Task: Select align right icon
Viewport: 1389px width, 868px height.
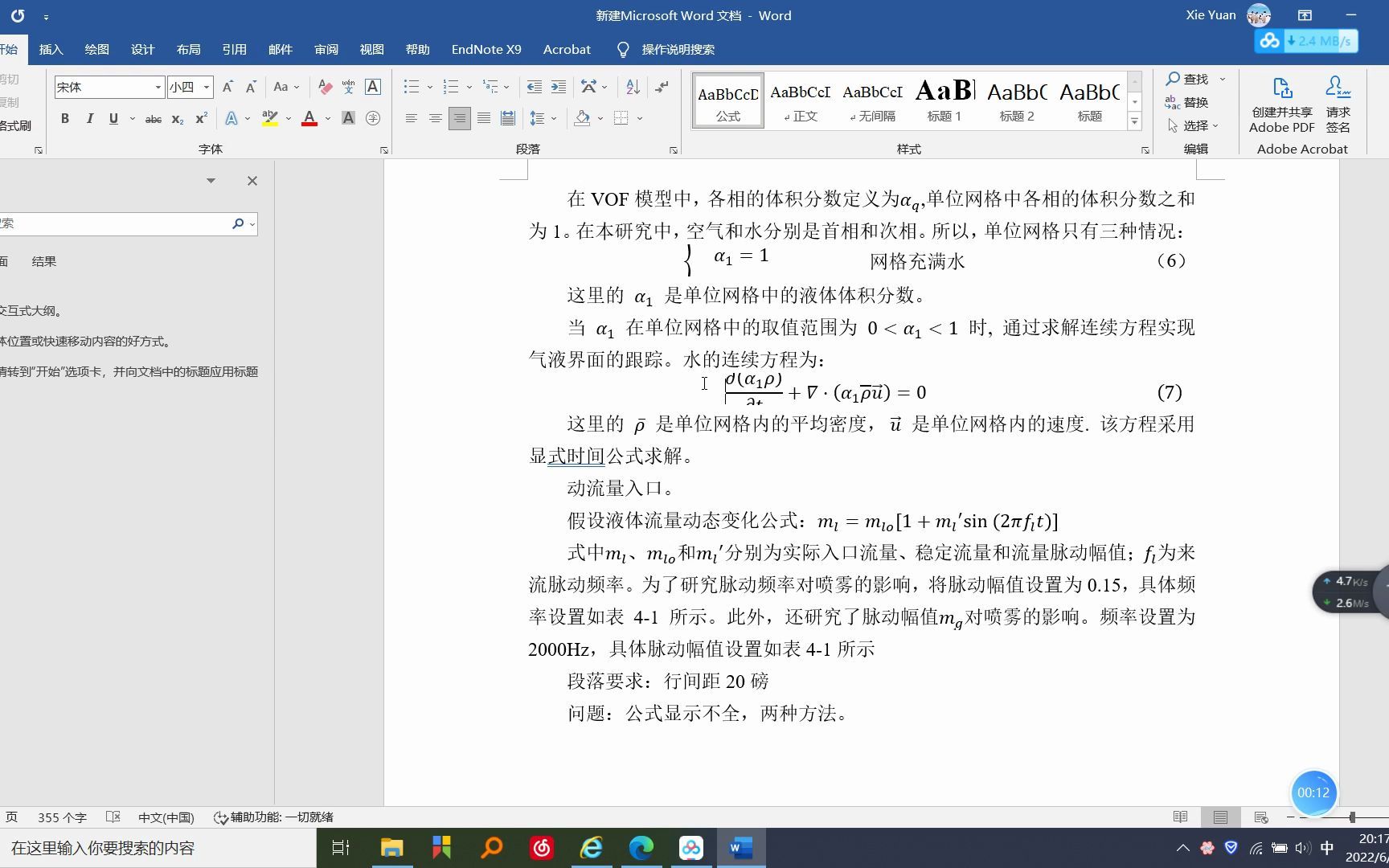Action: pyautogui.click(x=459, y=118)
